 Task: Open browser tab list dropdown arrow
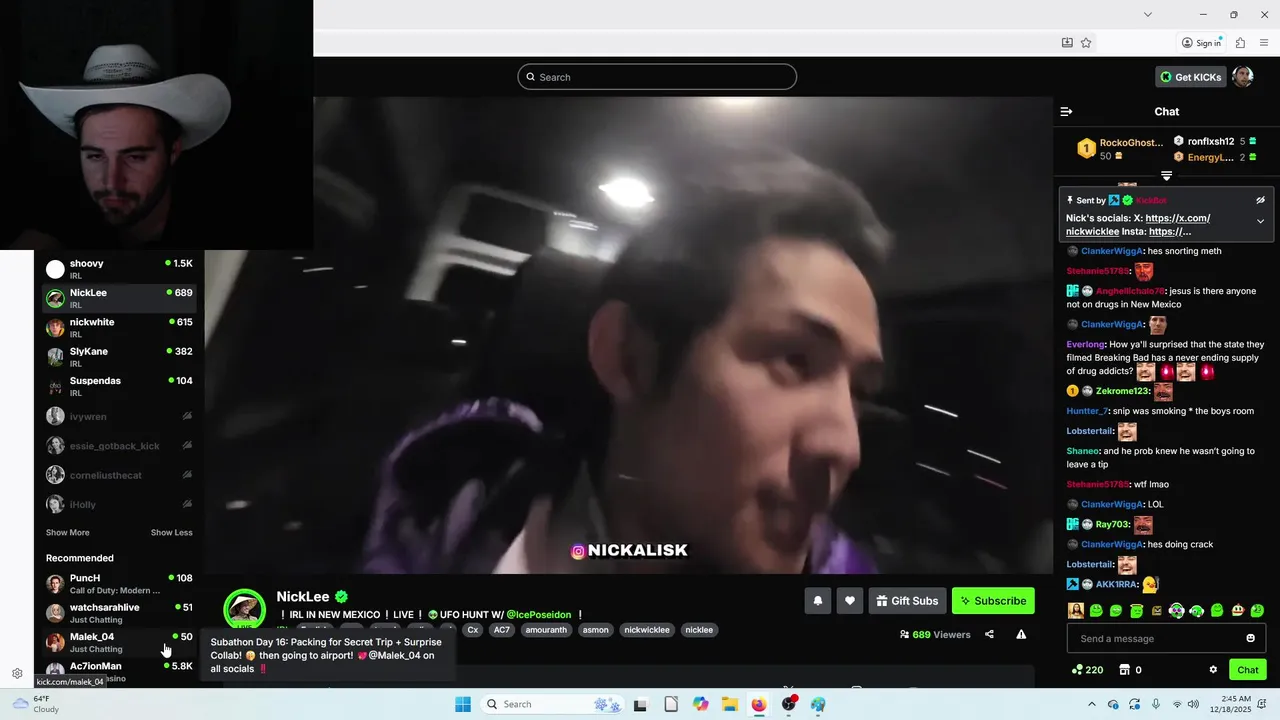point(1148,14)
